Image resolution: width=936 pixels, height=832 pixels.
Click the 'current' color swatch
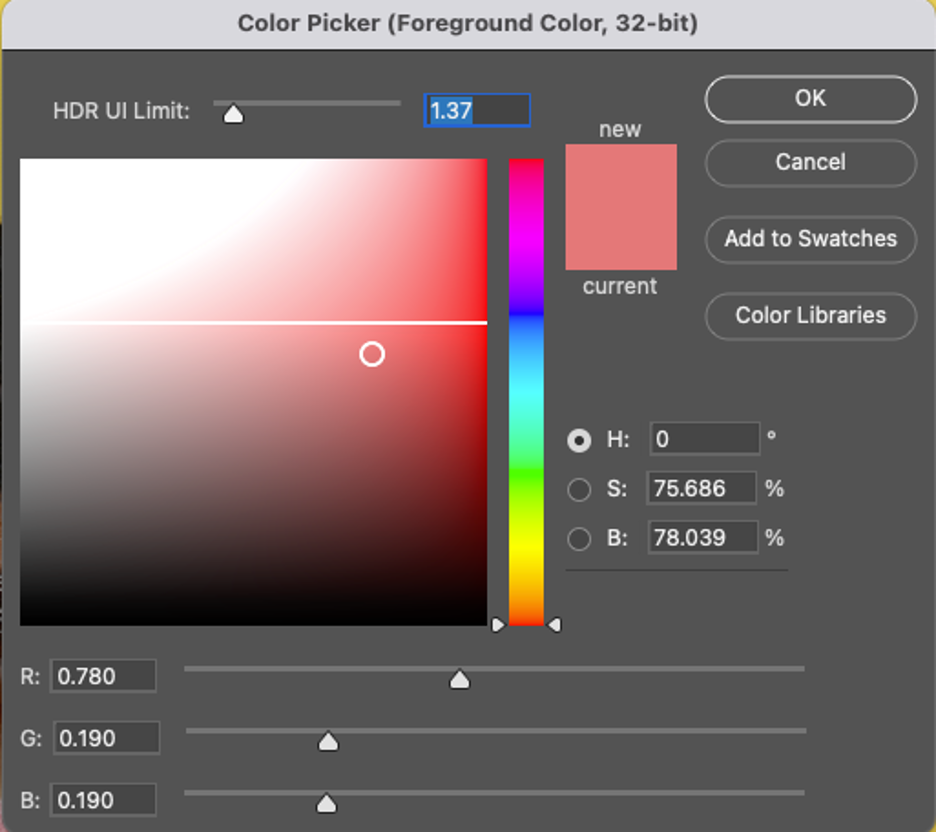pos(621,240)
